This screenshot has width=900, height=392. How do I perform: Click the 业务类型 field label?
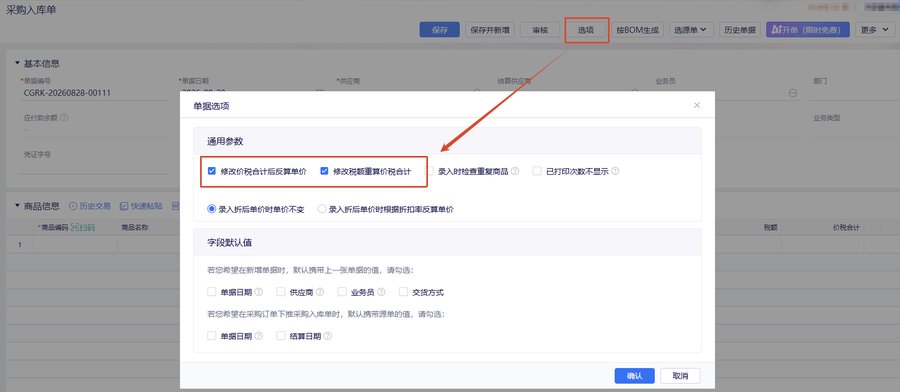click(826, 118)
